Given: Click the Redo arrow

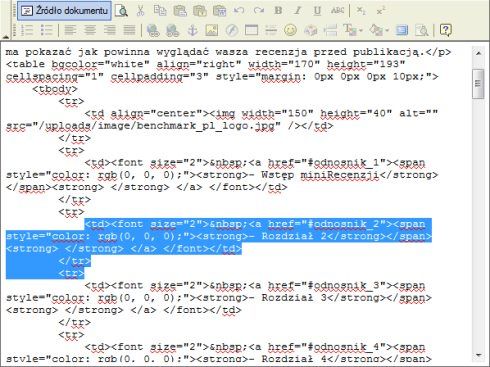Looking at the screenshot, I should point(259,11).
